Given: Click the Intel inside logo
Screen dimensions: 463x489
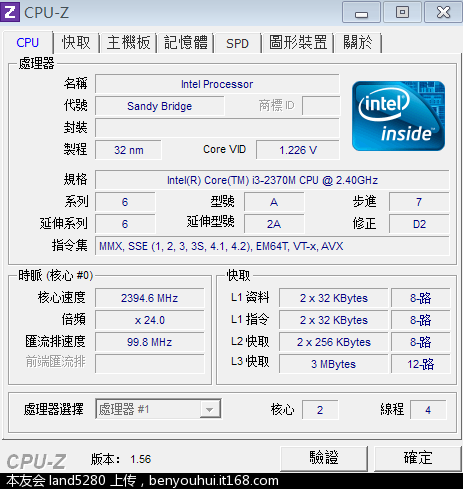Looking at the screenshot, I should point(398,116).
